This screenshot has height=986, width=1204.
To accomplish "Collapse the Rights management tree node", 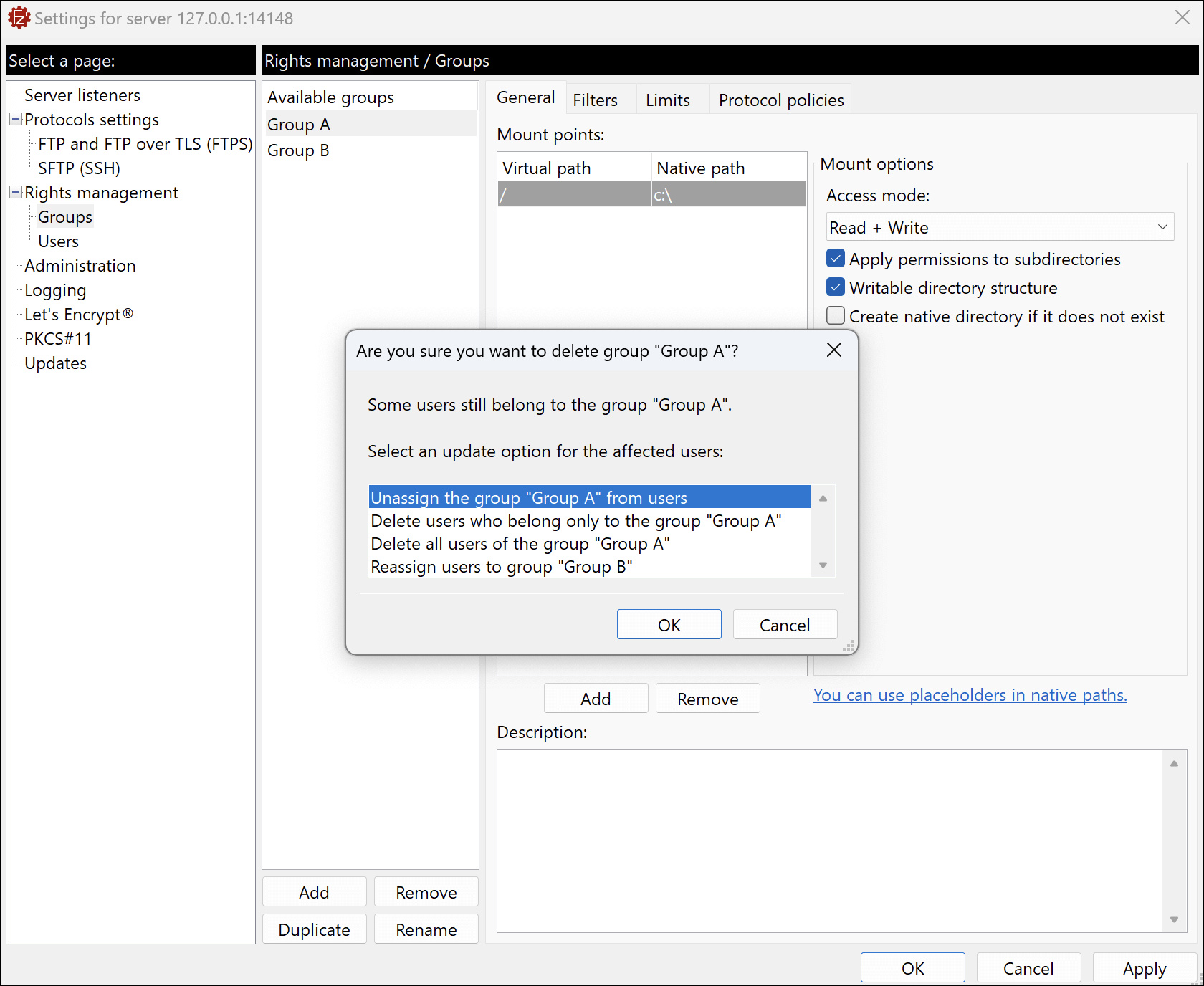I will point(15,193).
